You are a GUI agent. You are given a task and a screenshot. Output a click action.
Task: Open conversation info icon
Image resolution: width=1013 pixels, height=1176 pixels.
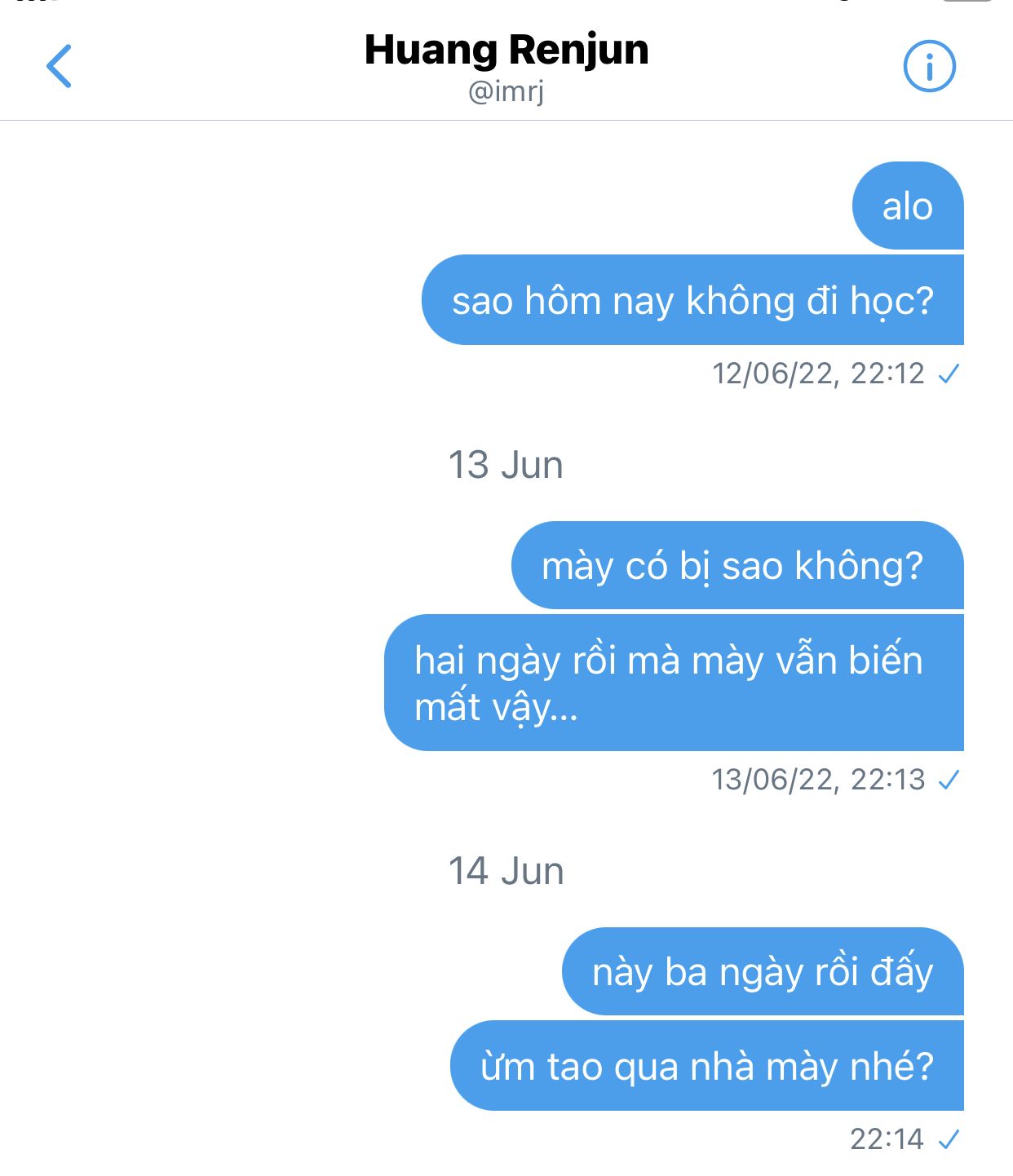click(929, 66)
